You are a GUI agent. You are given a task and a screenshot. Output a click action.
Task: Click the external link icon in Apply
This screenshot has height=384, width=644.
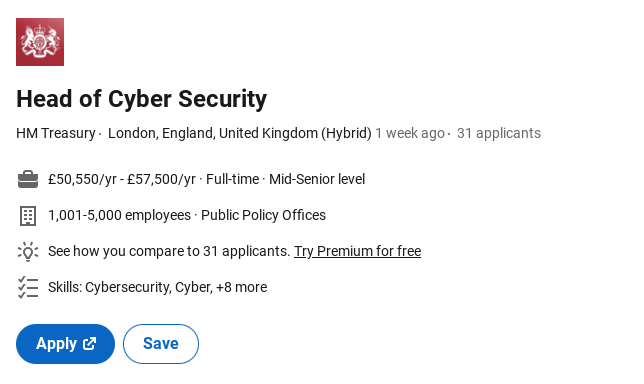click(x=90, y=344)
